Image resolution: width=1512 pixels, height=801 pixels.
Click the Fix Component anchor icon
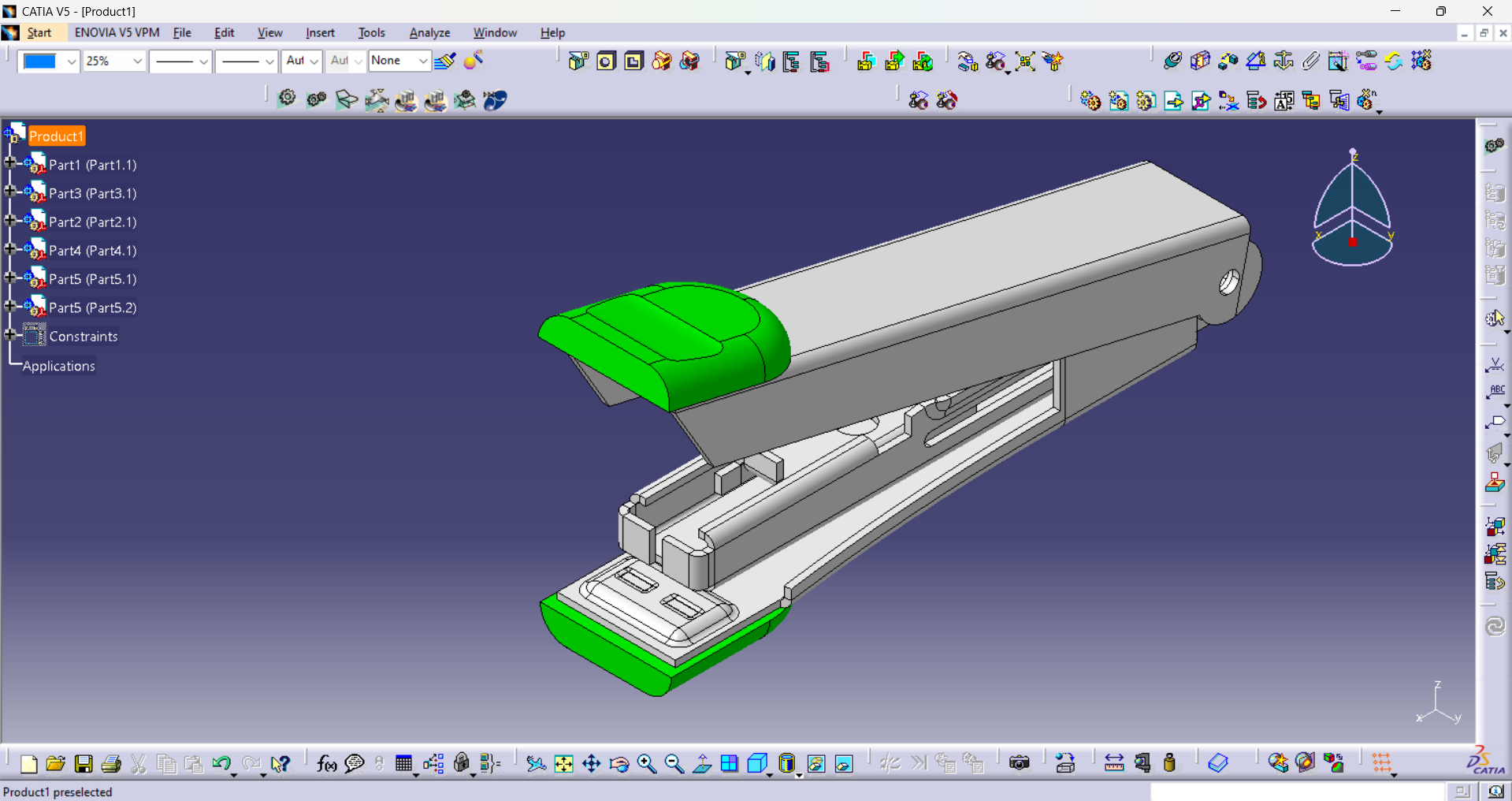[x=1283, y=61]
